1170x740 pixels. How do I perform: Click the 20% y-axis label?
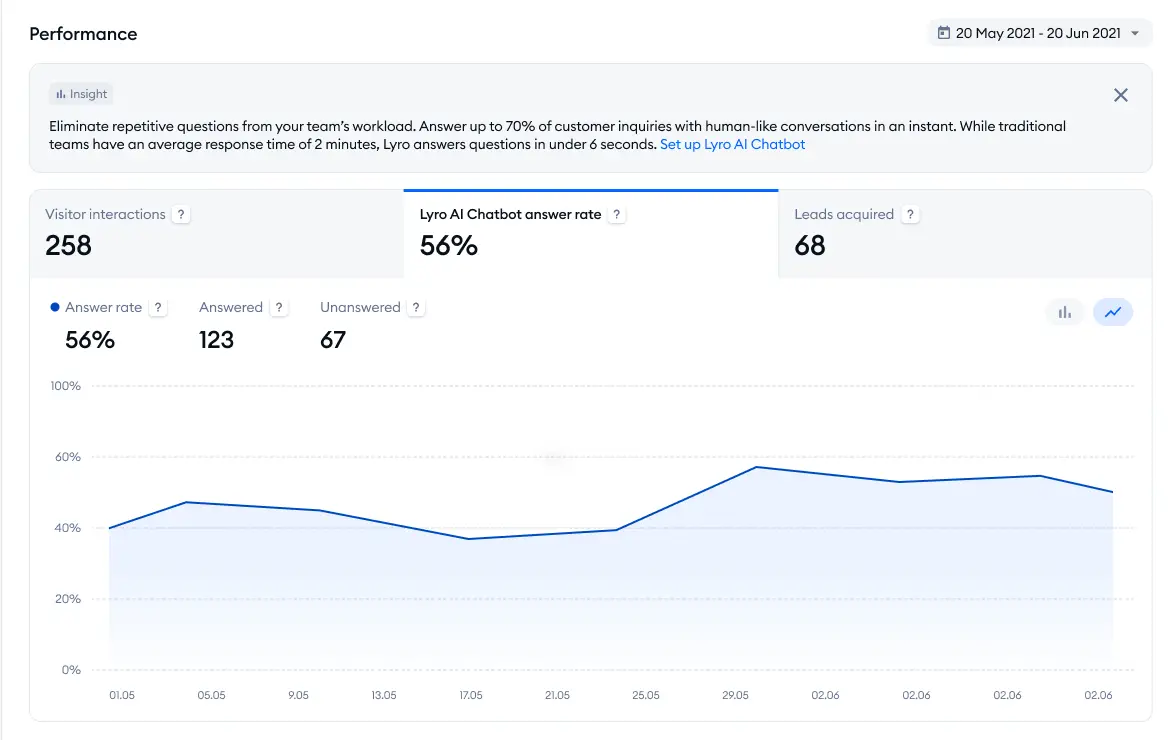point(67,598)
